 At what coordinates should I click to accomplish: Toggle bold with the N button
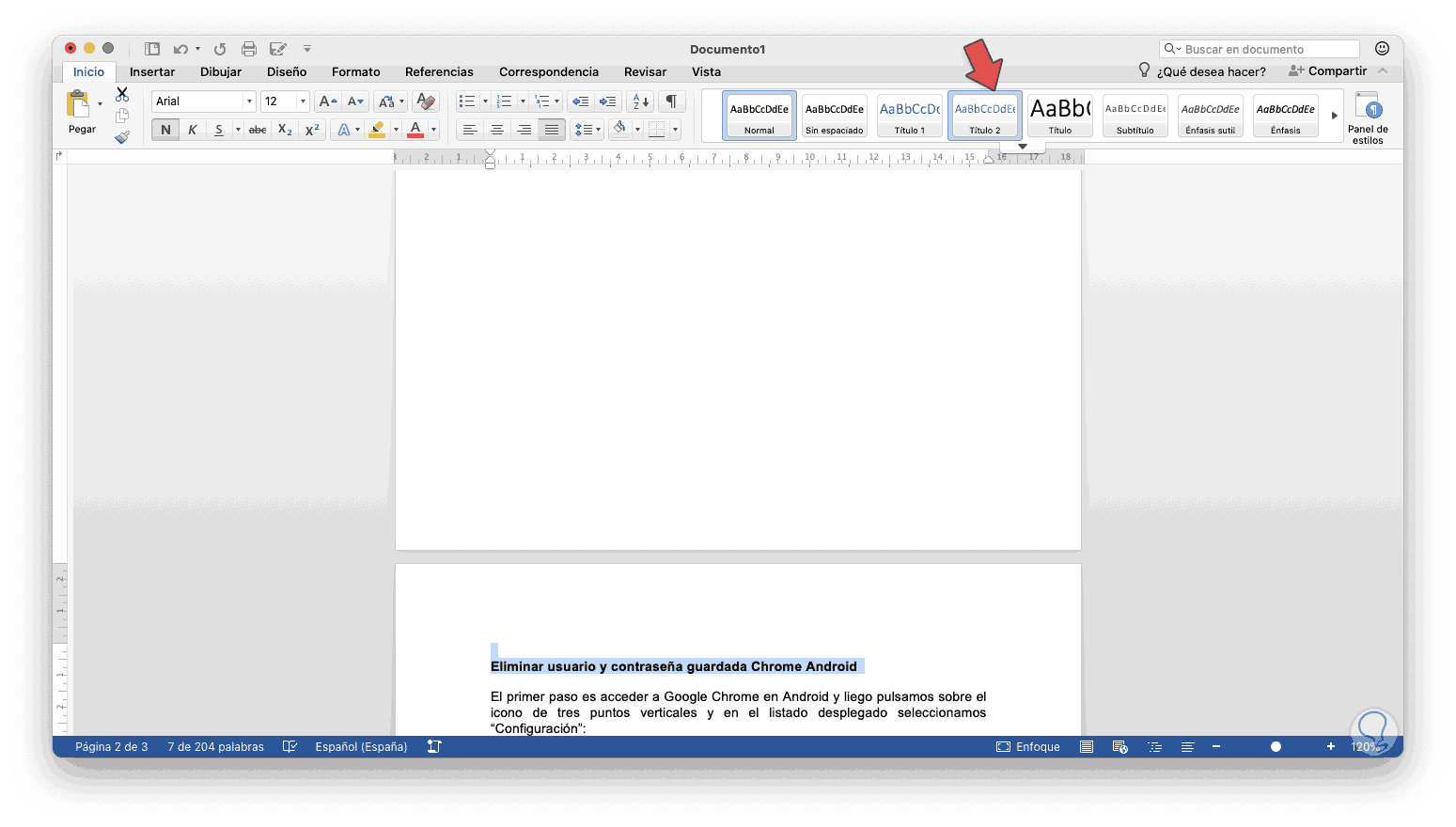[165, 130]
